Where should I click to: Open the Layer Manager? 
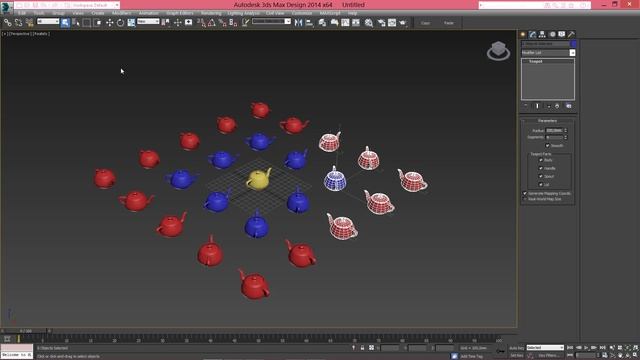click(322, 23)
